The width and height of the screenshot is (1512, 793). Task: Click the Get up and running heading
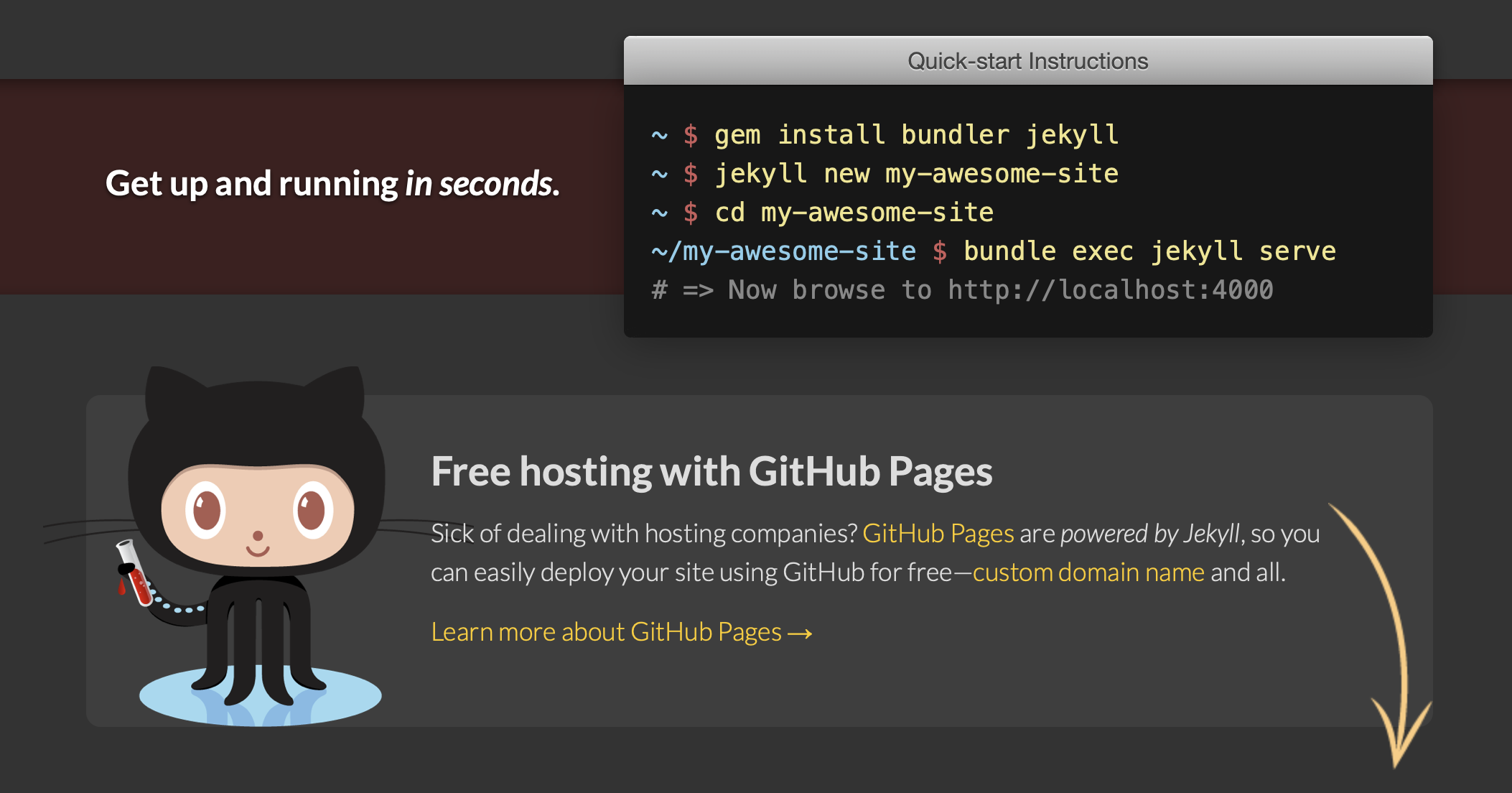pyautogui.click(x=333, y=184)
